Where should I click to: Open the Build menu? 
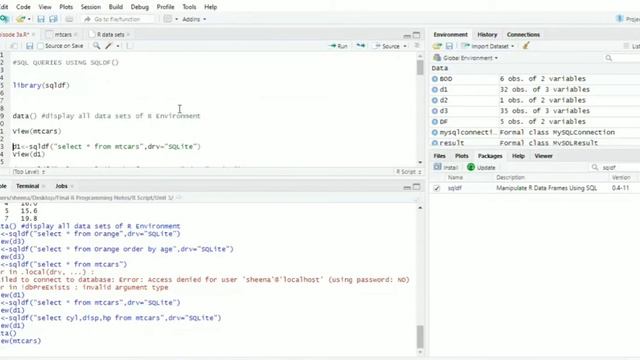116,7
